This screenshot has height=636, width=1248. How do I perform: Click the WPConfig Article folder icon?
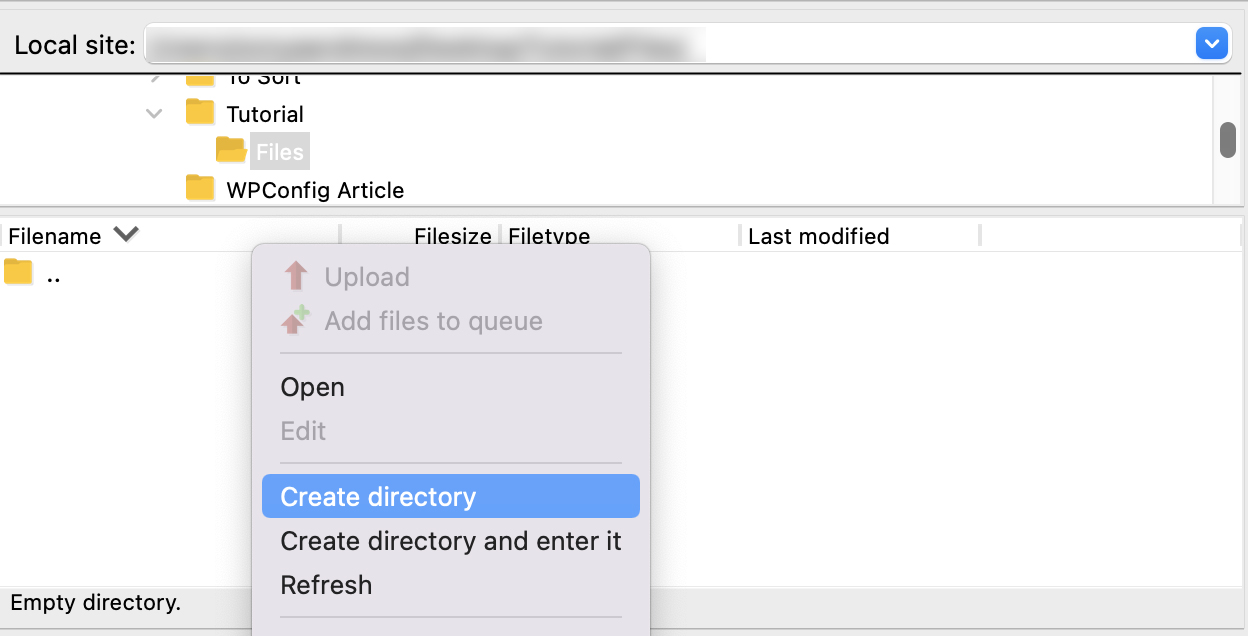(198, 189)
